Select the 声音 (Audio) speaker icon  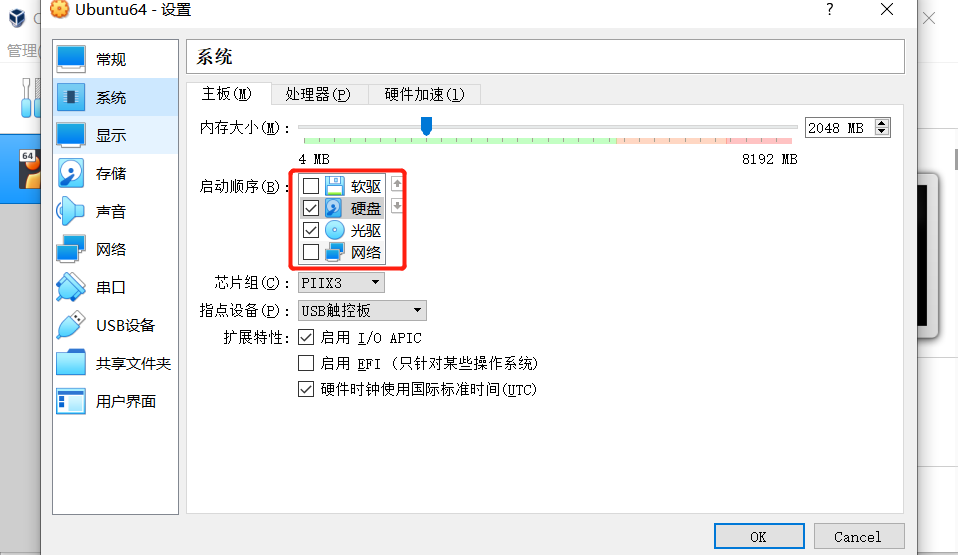[x=71, y=211]
